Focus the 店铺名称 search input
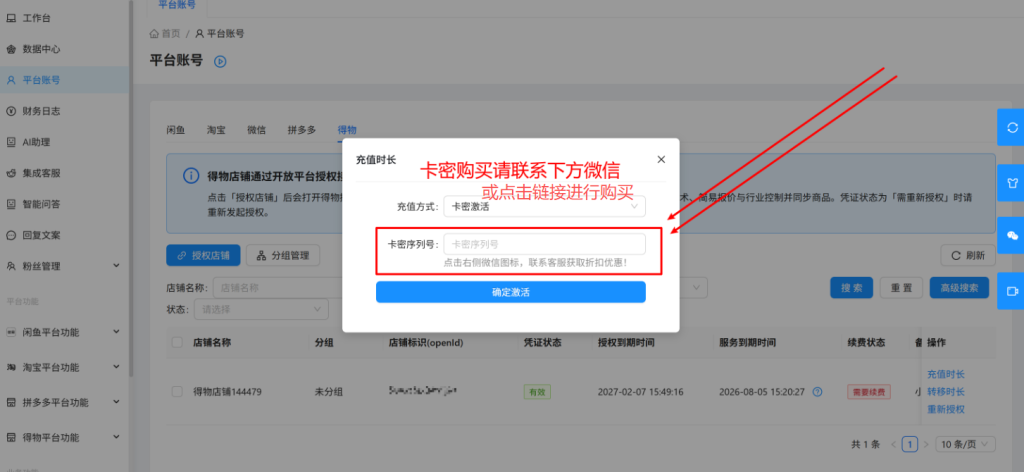1024x472 pixels. (280, 287)
